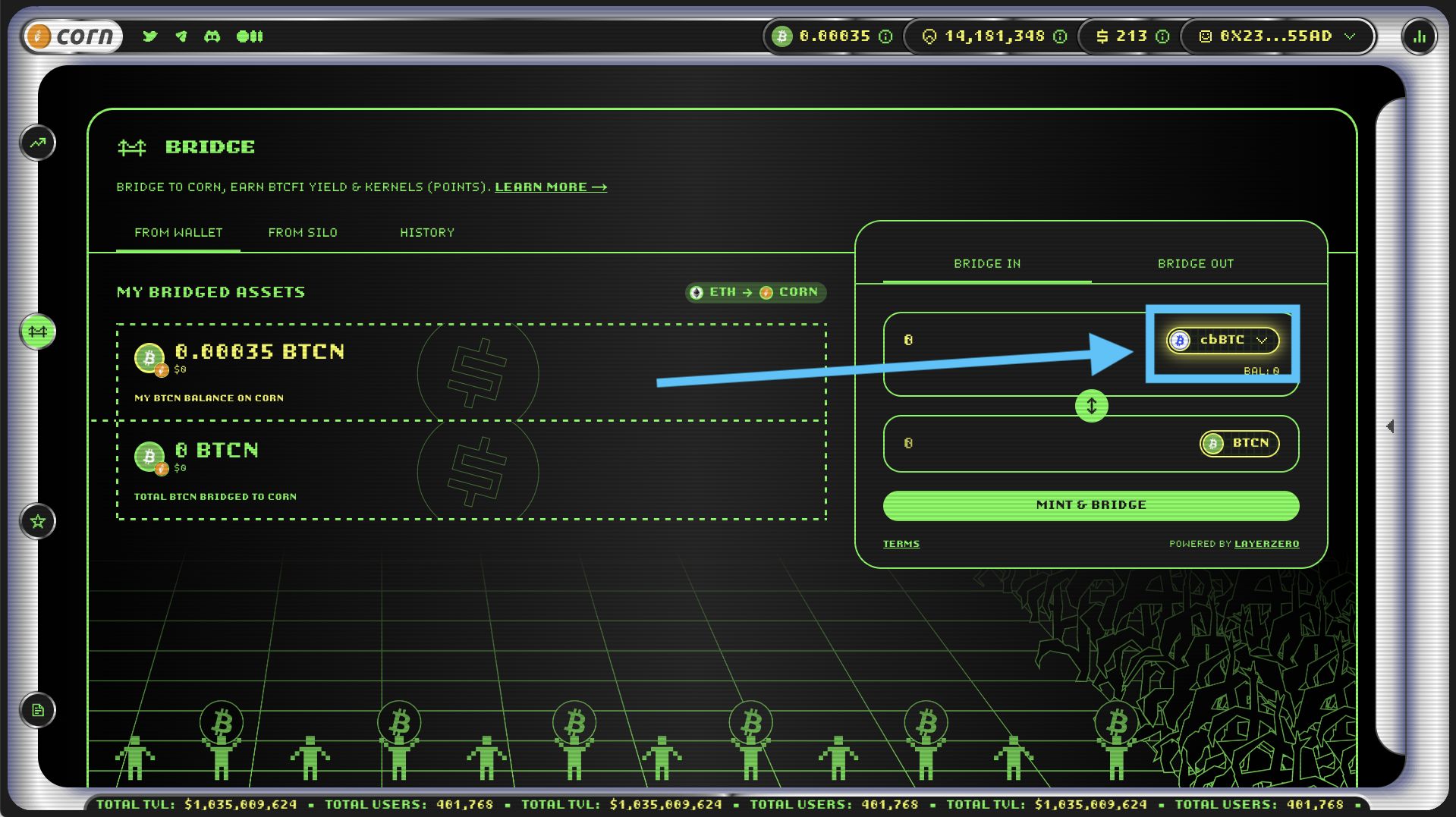Click "Total BTCN bridged to Corn" label
Image resolution: width=1456 pixels, height=817 pixels.
click(x=215, y=497)
